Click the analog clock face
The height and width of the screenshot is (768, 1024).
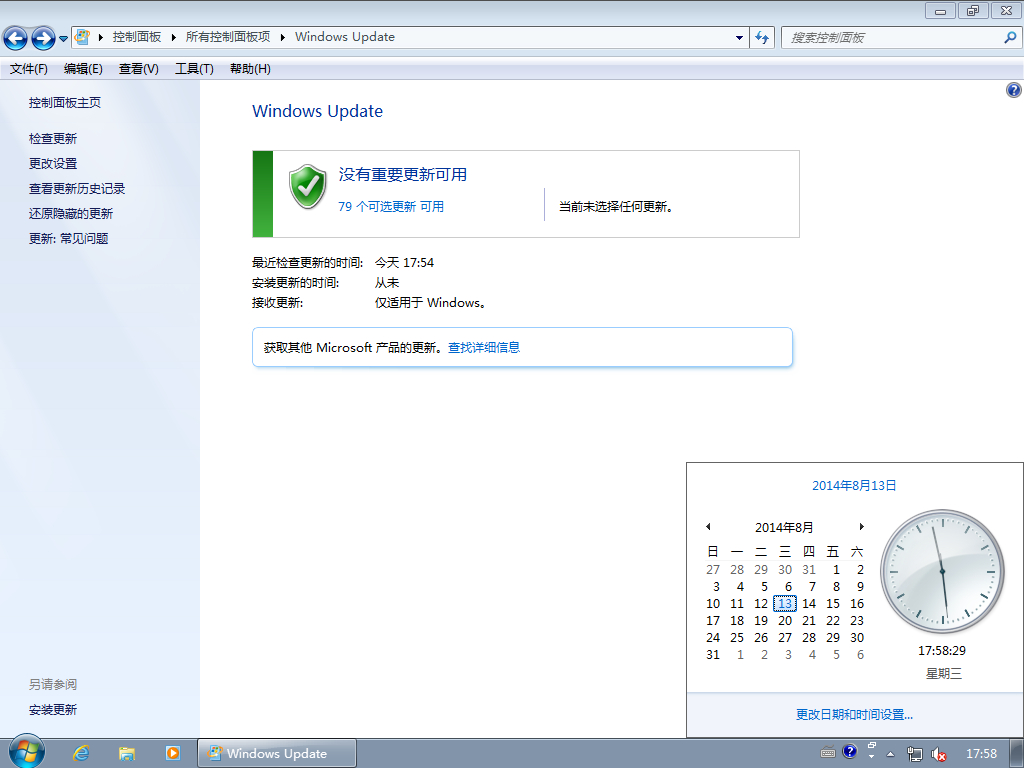pyautogui.click(x=942, y=571)
